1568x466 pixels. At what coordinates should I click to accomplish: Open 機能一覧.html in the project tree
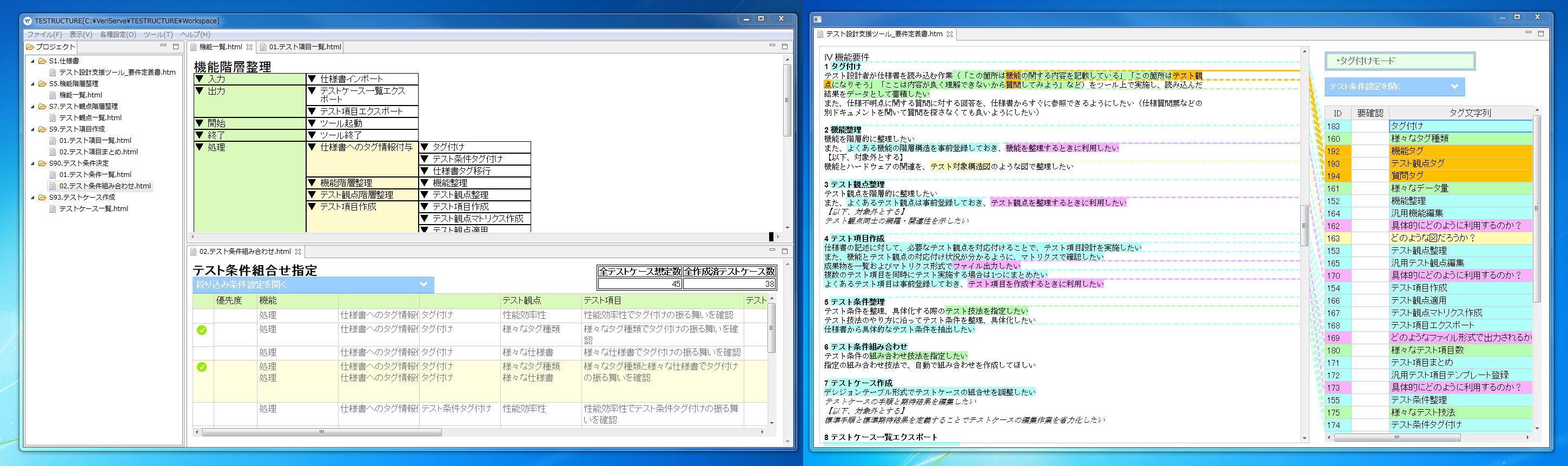point(81,95)
